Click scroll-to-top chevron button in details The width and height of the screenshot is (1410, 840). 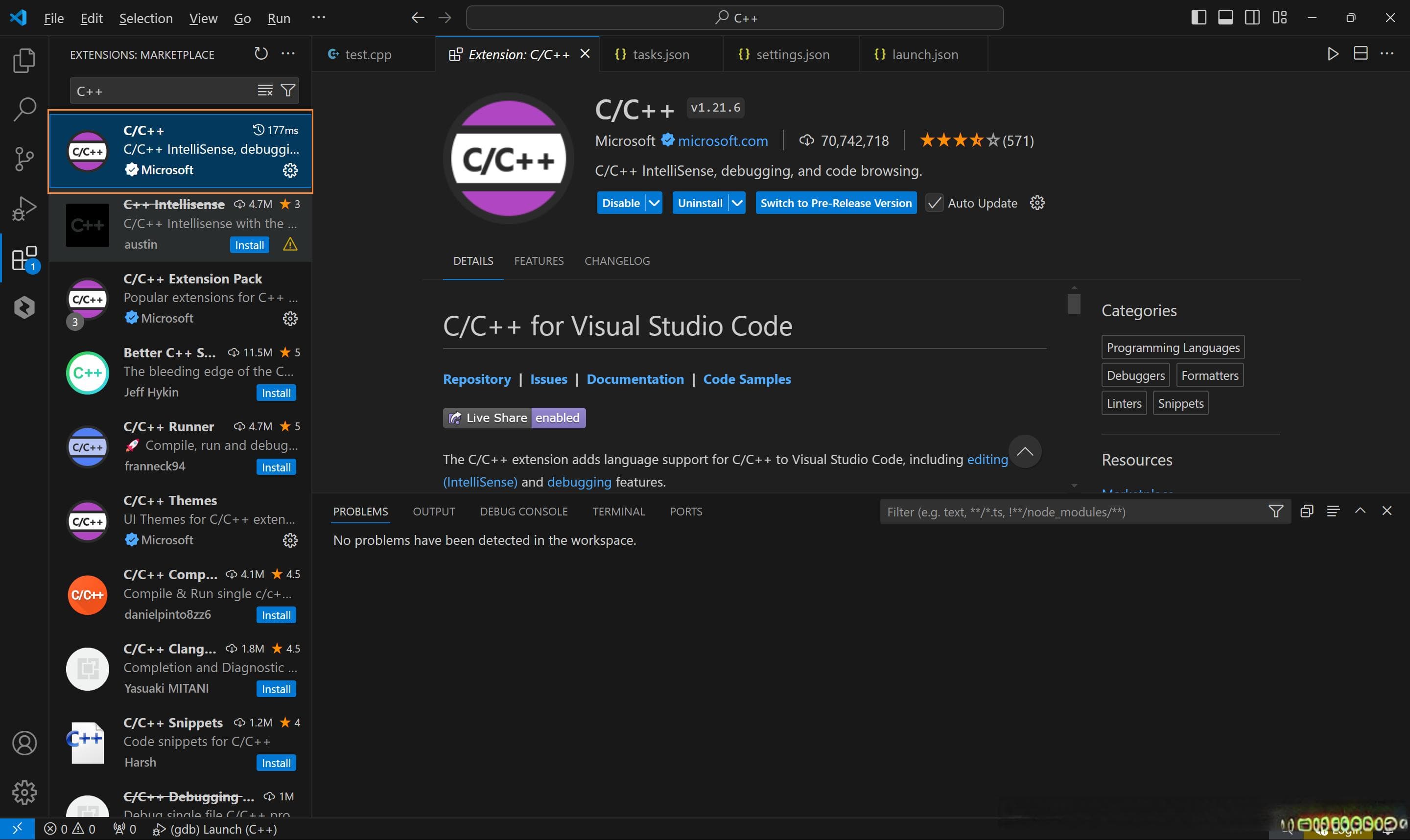[1025, 452]
